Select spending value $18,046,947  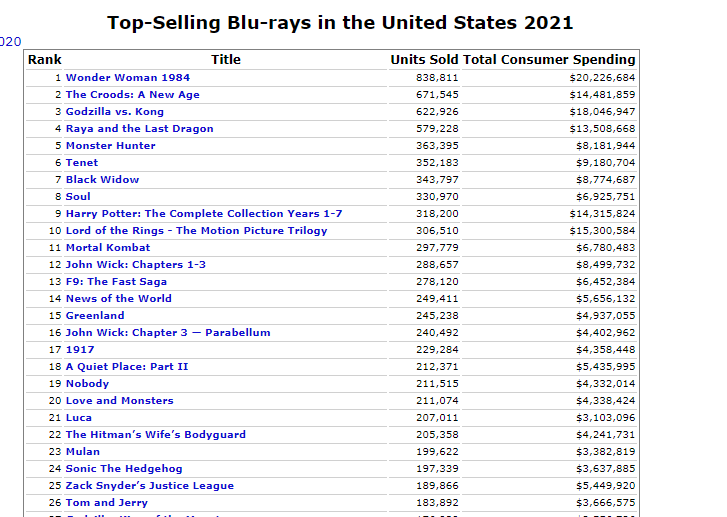[602, 112]
